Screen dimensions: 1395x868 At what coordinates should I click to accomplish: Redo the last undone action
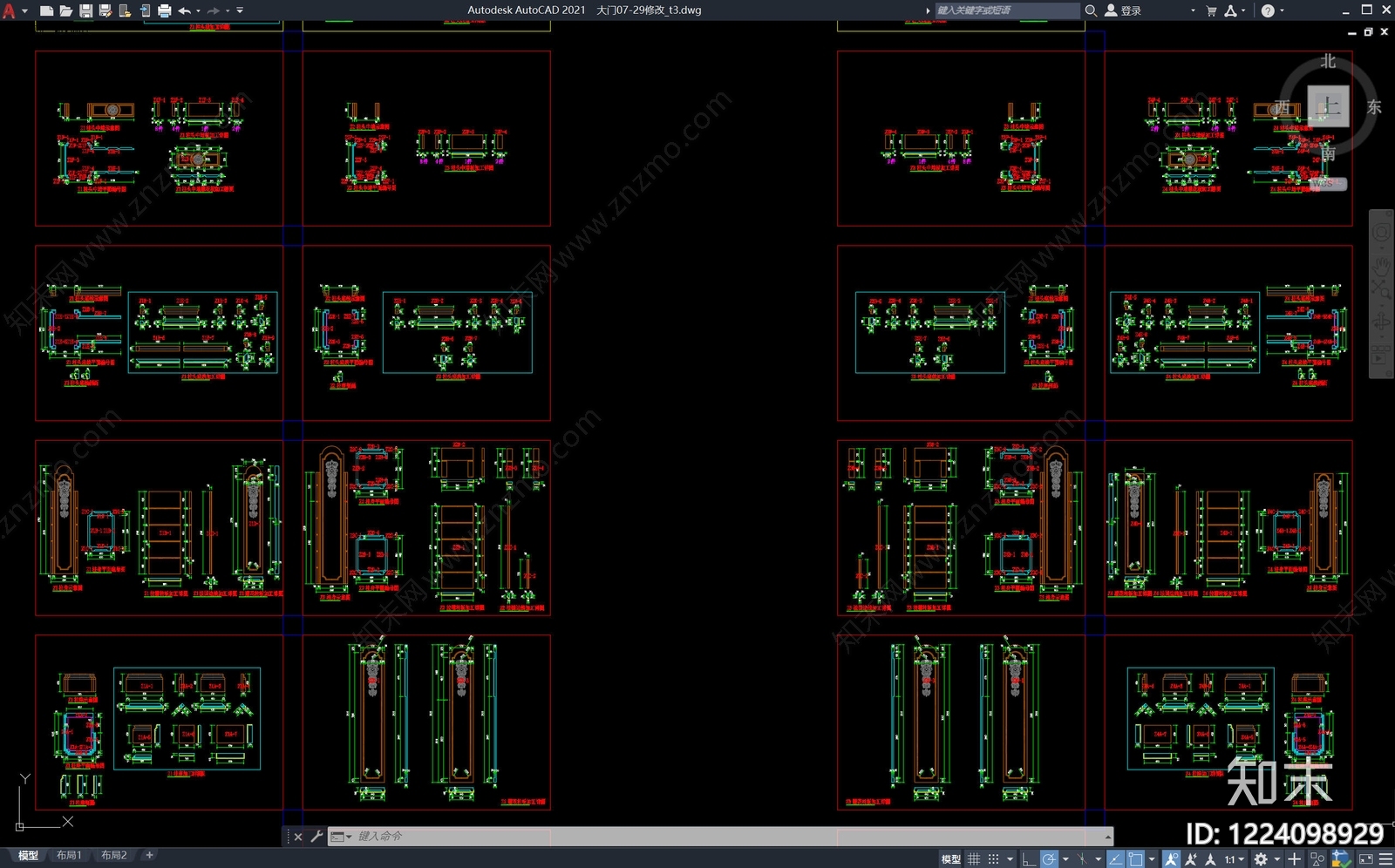pyautogui.click(x=214, y=10)
